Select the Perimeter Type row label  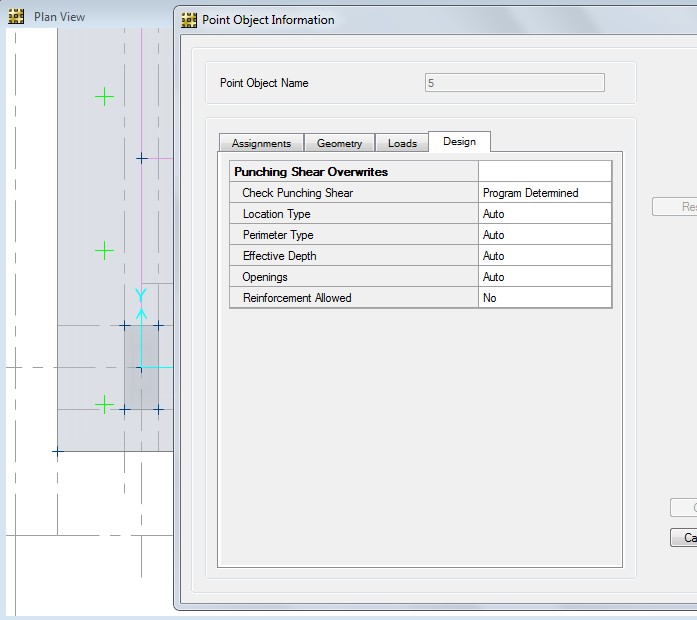[354, 235]
